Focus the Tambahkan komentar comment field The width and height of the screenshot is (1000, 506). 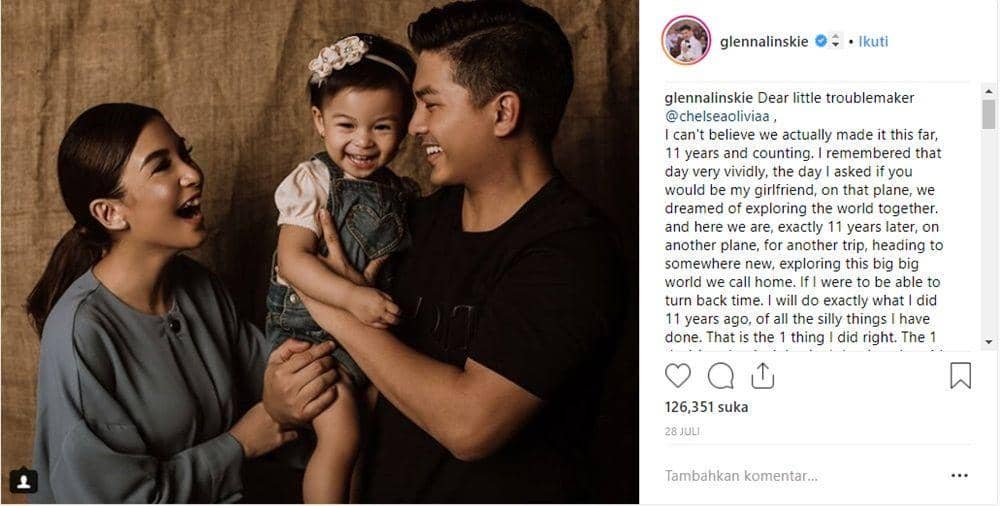pos(797,475)
